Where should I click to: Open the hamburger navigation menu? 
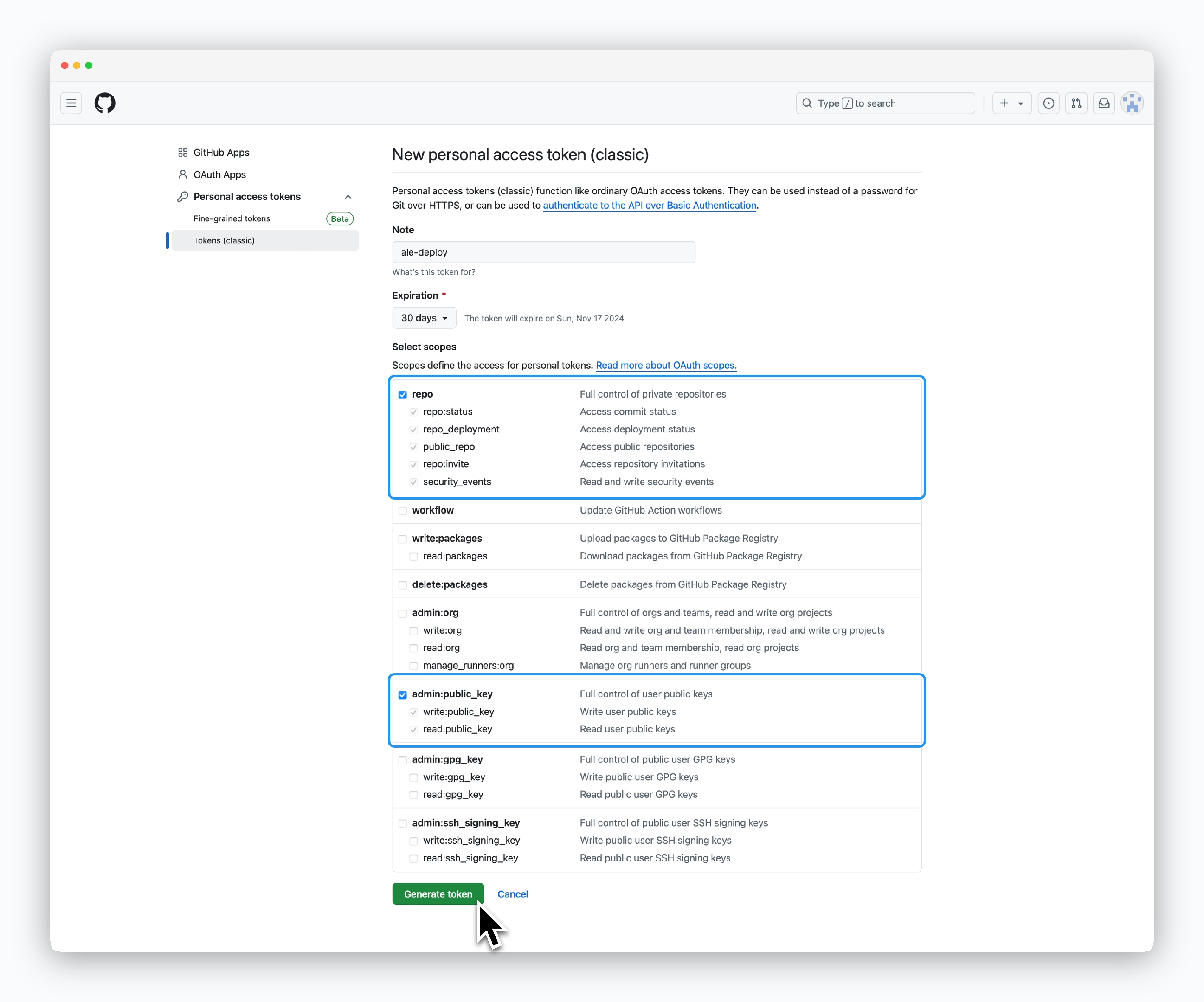click(x=71, y=103)
